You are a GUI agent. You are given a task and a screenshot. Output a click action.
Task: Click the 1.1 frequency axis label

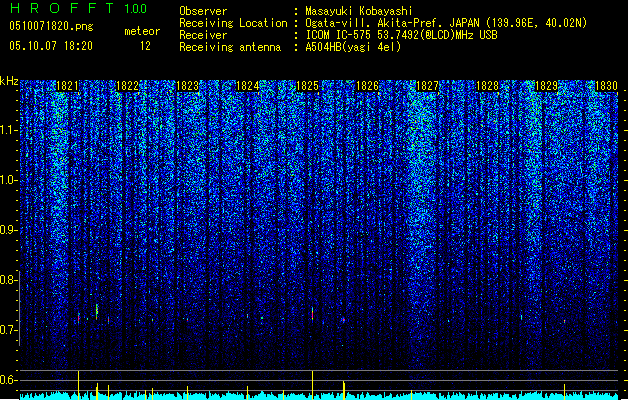8,130
